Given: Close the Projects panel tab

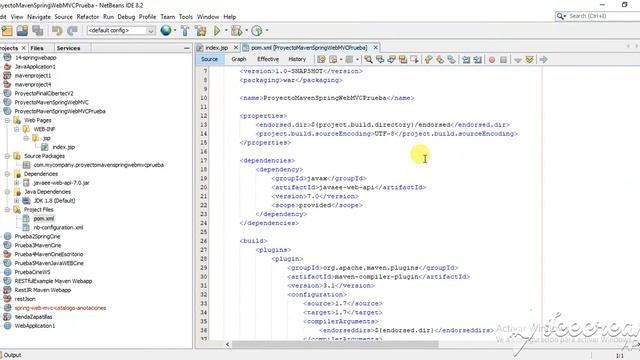Looking at the screenshot, I should pyautogui.click(x=24, y=48).
